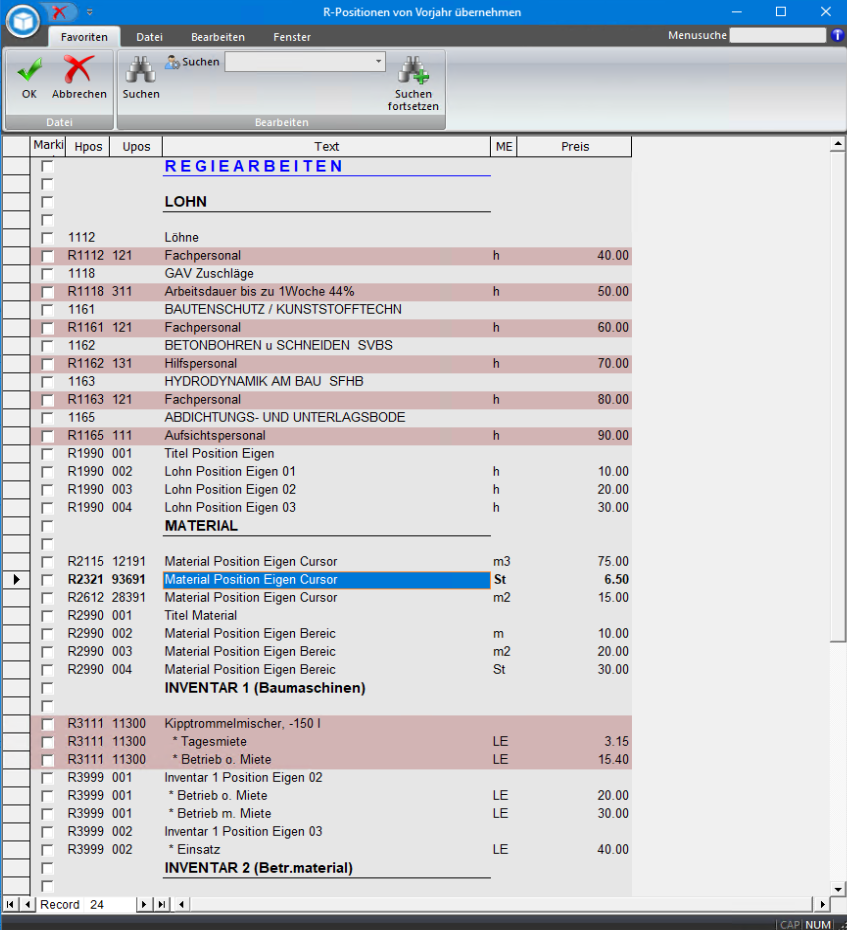Click the vertical scrollbar down arrow

point(838,888)
